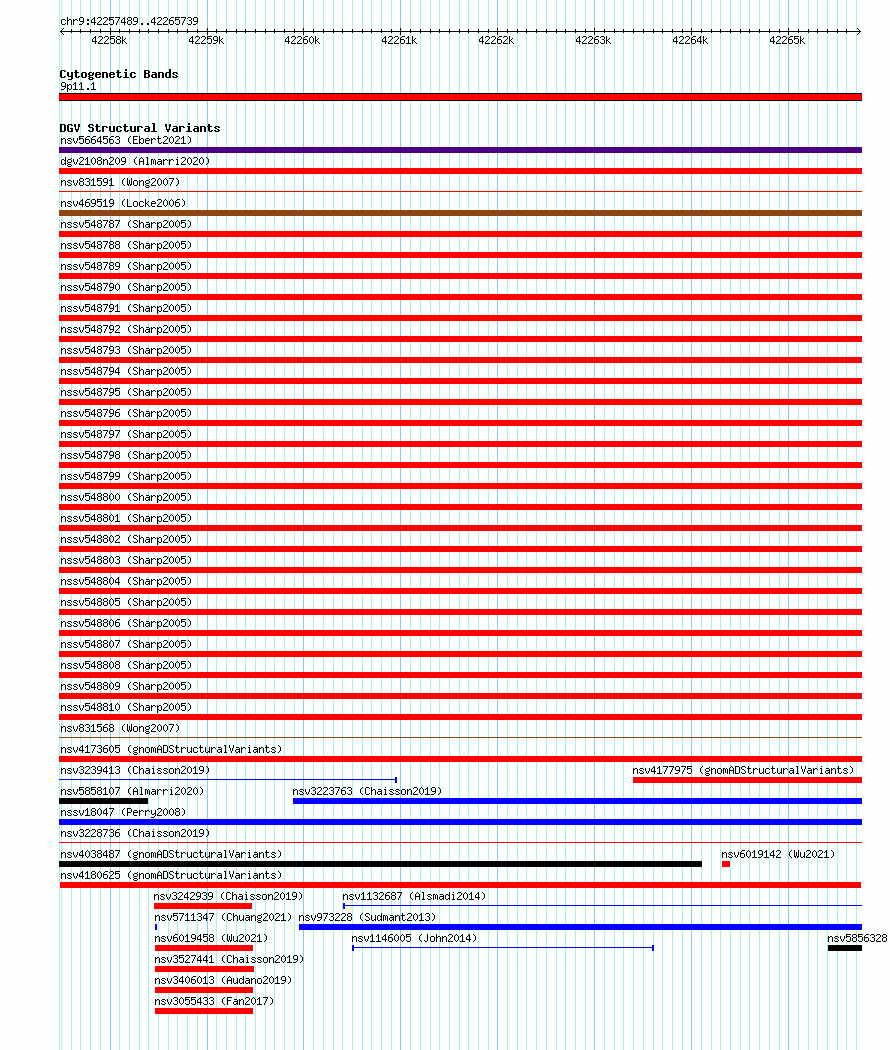Open nssv548803 (Sharp2005) variant
The width and height of the screenshot is (890, 1050).
(x=126, y=560)
